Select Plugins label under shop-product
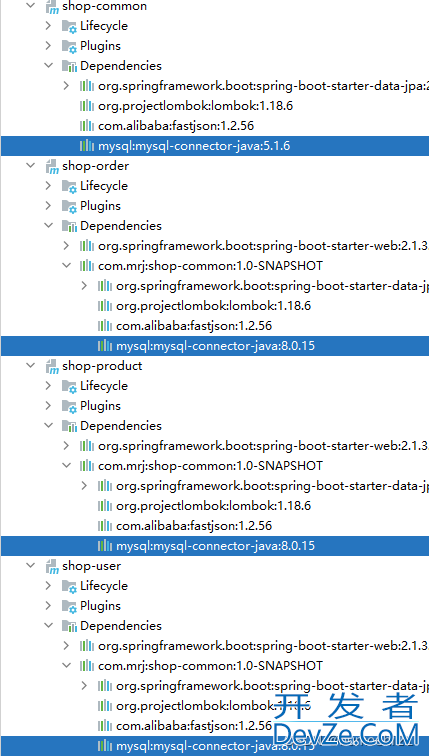 (100, 406)
